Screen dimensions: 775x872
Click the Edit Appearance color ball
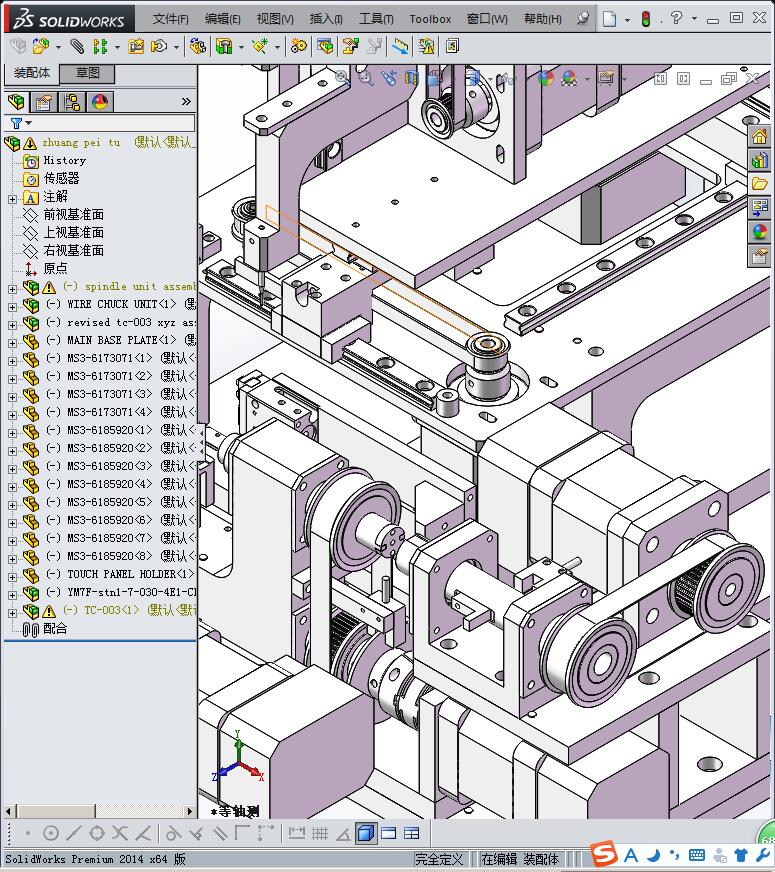[x=545, y=78]
